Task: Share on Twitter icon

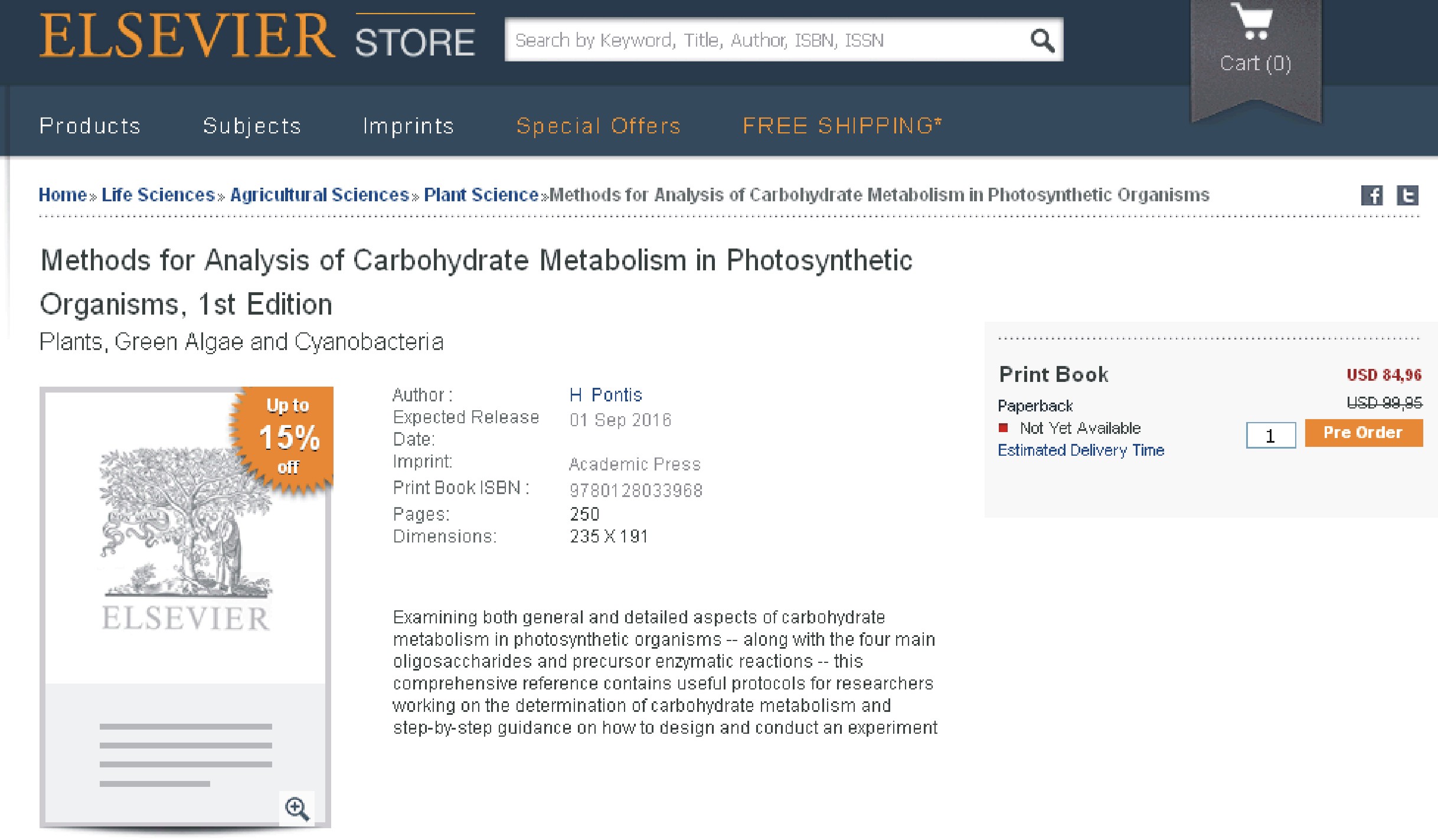Action: pyautogui.click(x=1408, y=195)
